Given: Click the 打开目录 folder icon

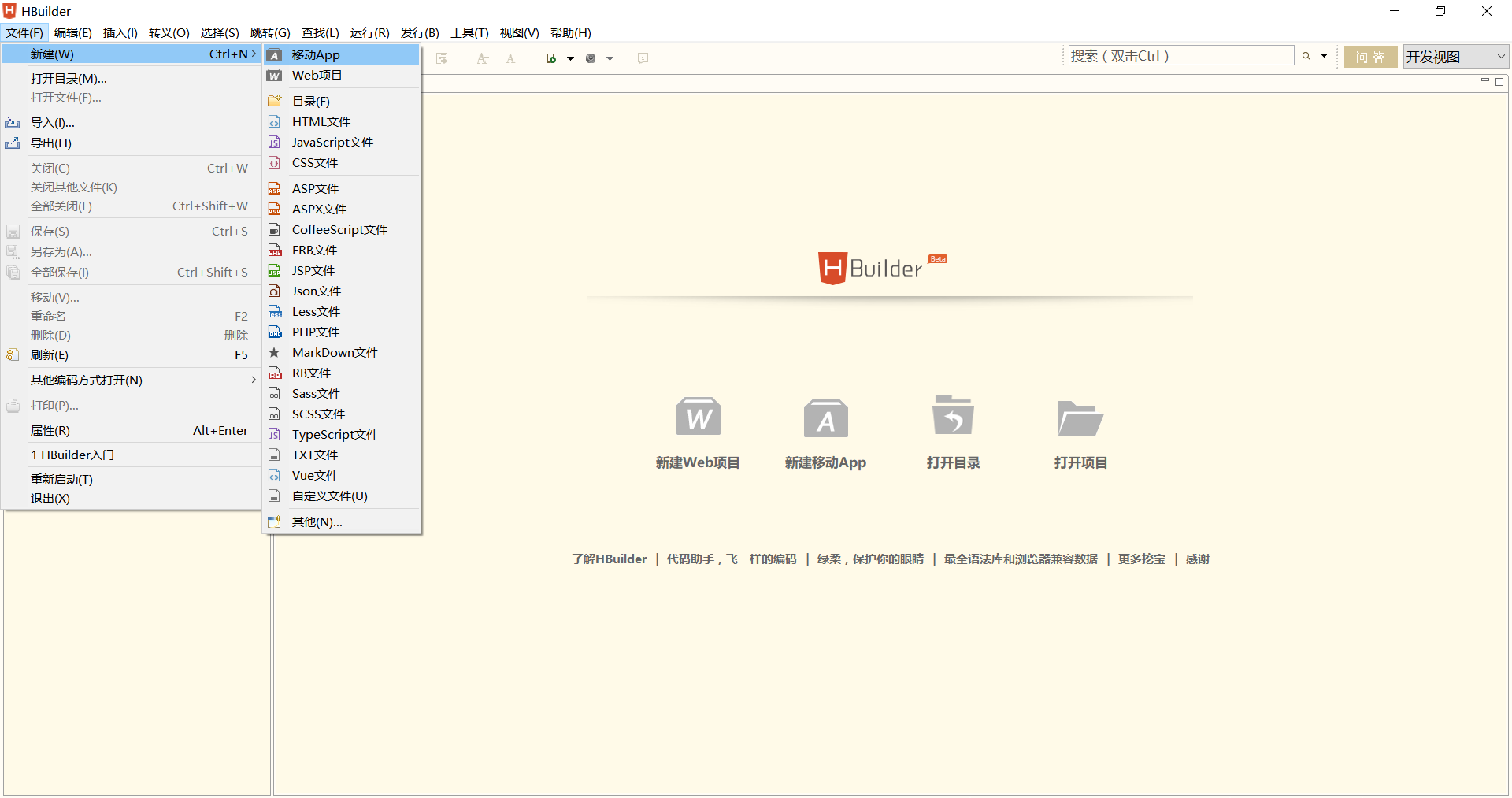Looking at the screenshot, I should (x=953, y=415).
